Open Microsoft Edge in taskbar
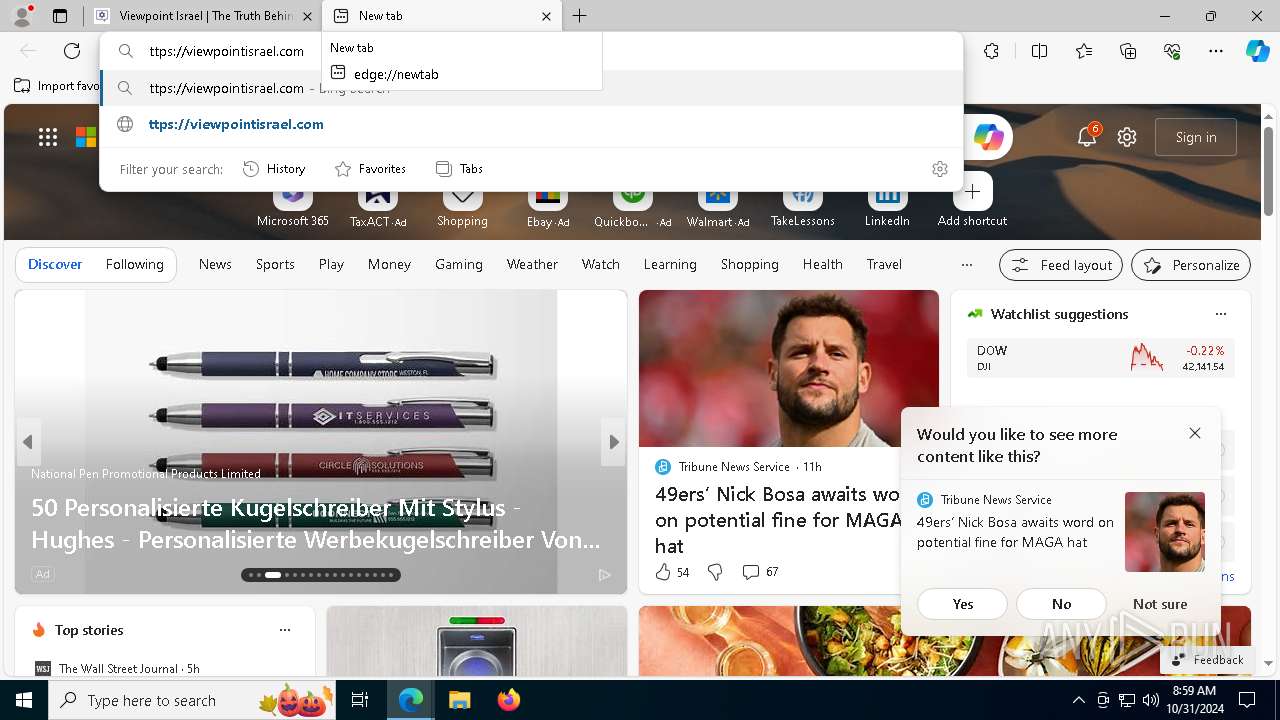The height and width of the screenshot is (720, 1280). point(411,700)
